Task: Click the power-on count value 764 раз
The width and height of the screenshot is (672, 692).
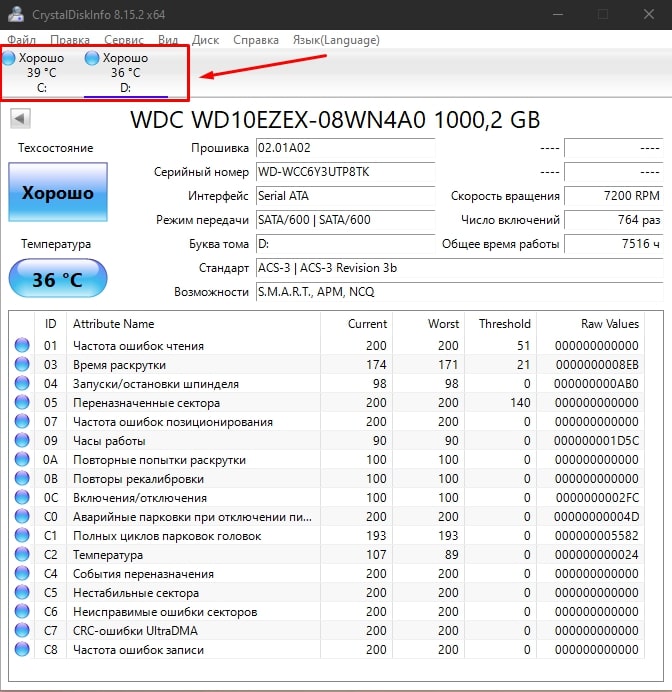Action: (613, 219)
